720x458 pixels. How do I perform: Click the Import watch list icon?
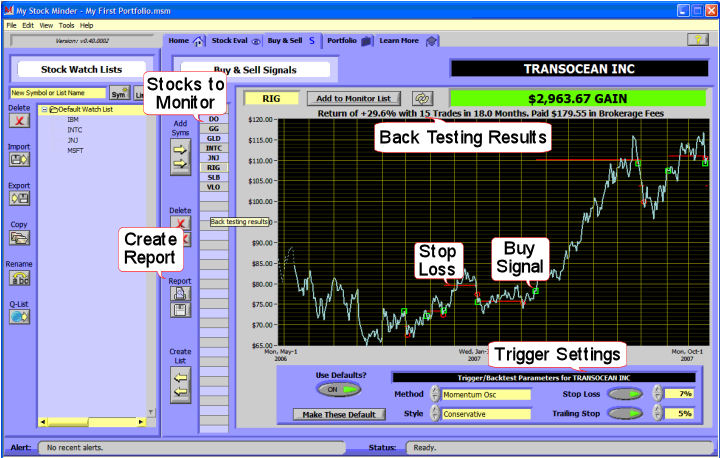(x=19, y=159)
